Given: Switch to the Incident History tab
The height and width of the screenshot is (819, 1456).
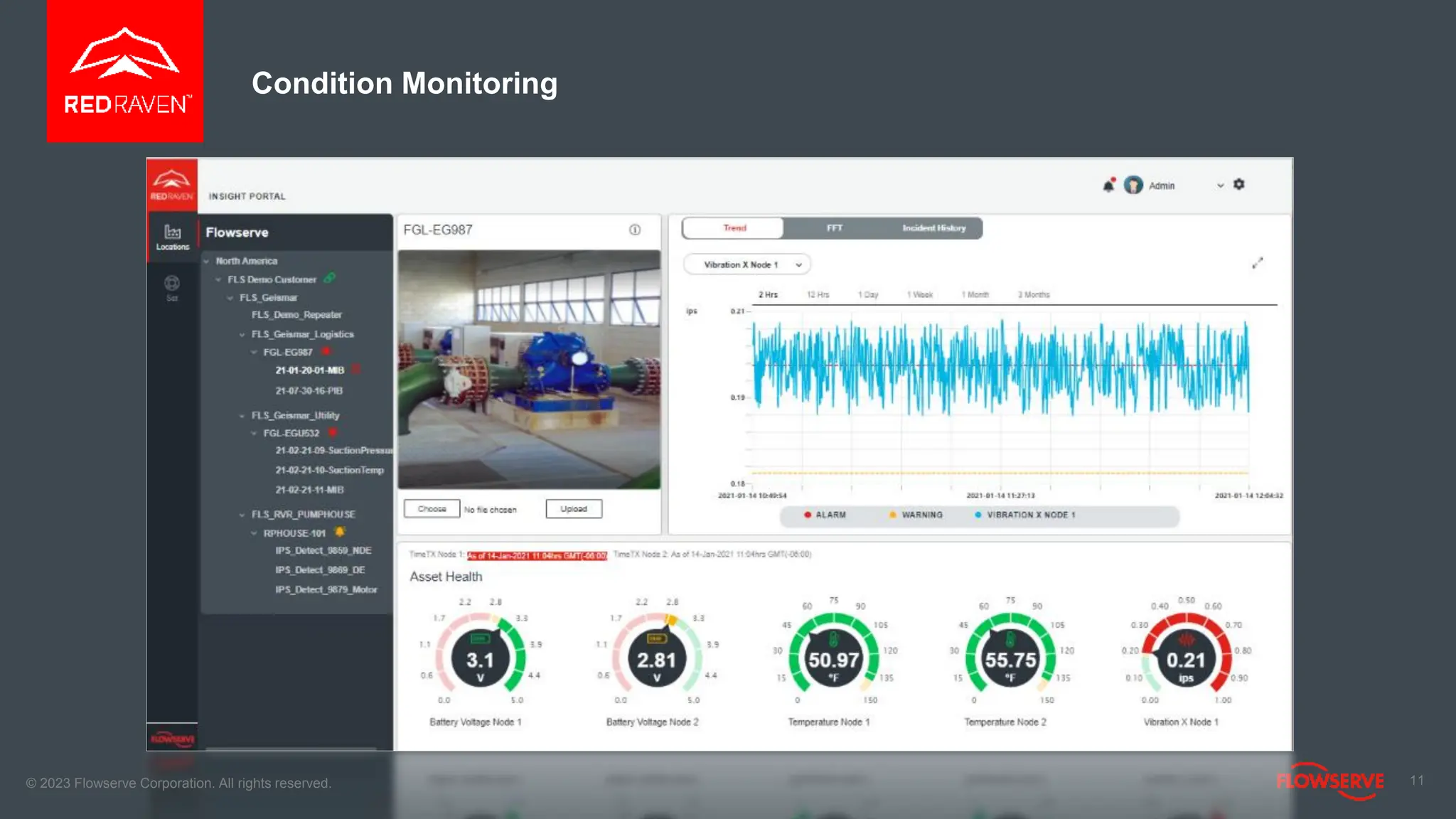Looking at the screenshot, I should click(x=933, y=228).
